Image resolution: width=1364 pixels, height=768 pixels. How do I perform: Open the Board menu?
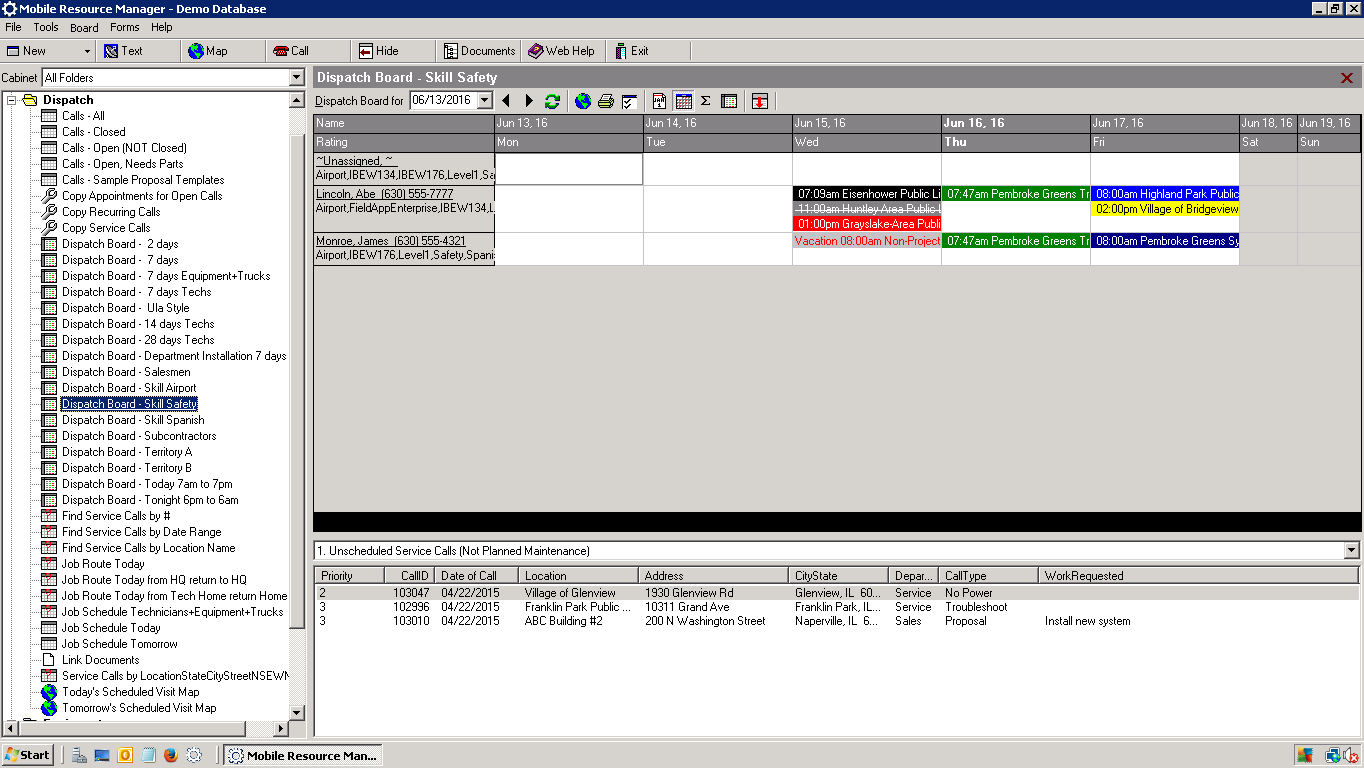coord(84,27)
